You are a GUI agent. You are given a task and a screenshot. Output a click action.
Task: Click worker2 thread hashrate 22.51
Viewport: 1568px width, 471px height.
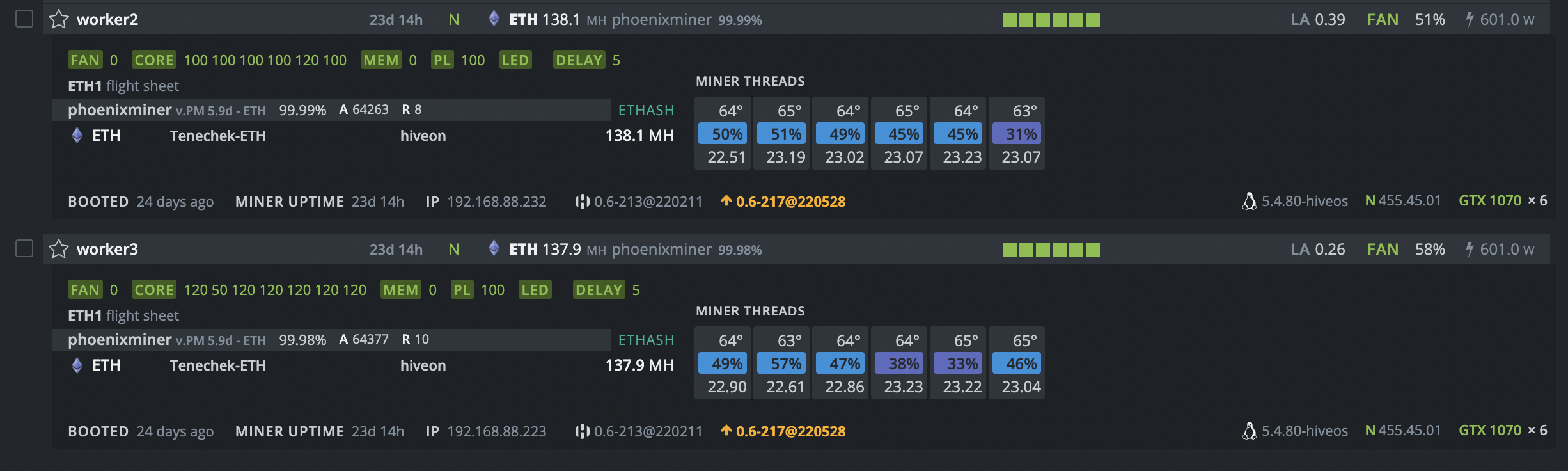(x=726, y=157)
